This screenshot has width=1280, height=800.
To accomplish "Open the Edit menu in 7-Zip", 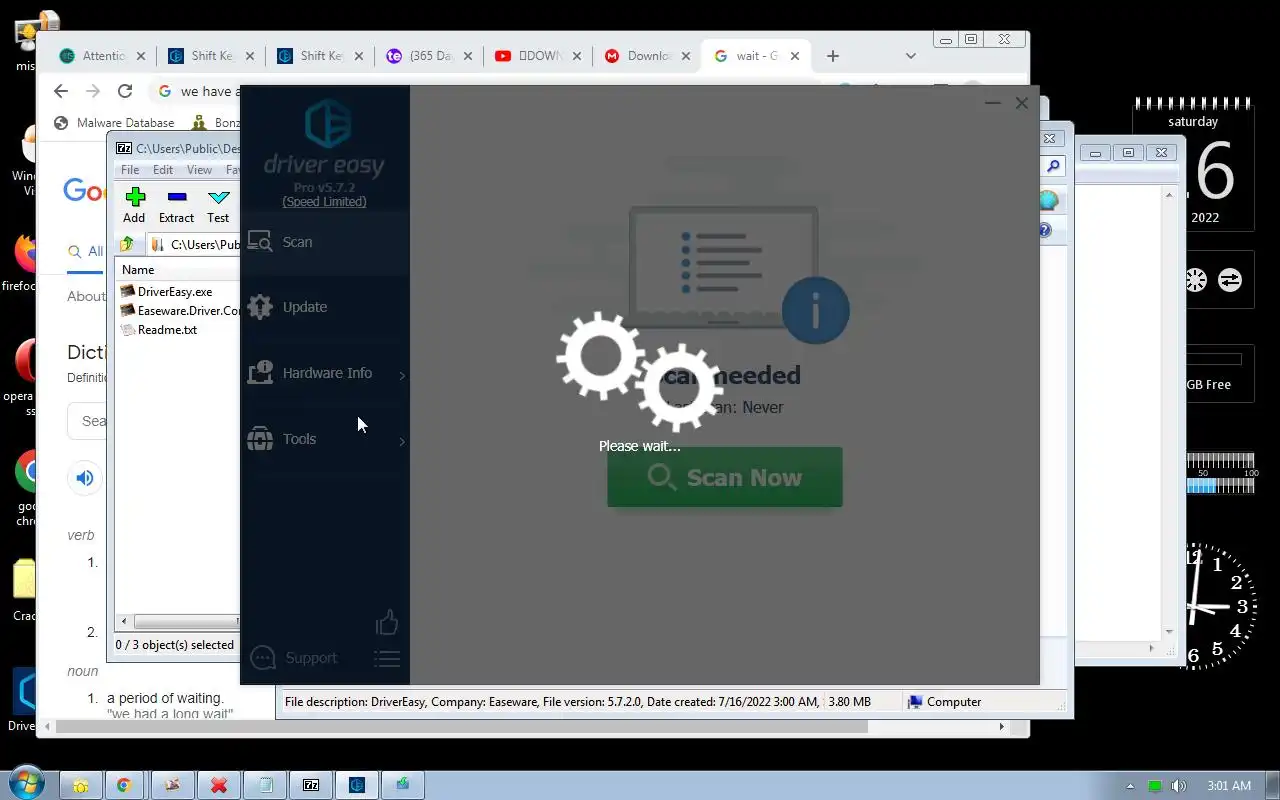I will 163,170.
